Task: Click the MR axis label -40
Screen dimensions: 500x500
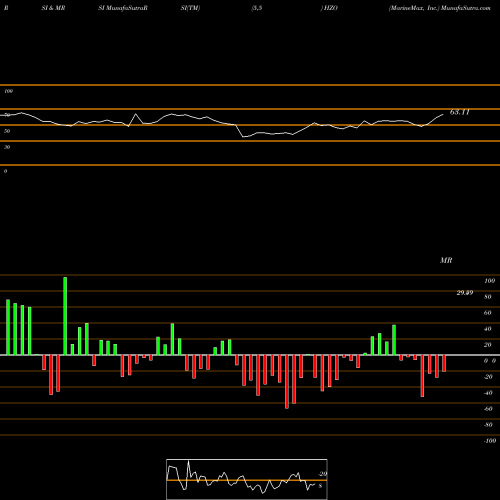Action: coord(488,393)
